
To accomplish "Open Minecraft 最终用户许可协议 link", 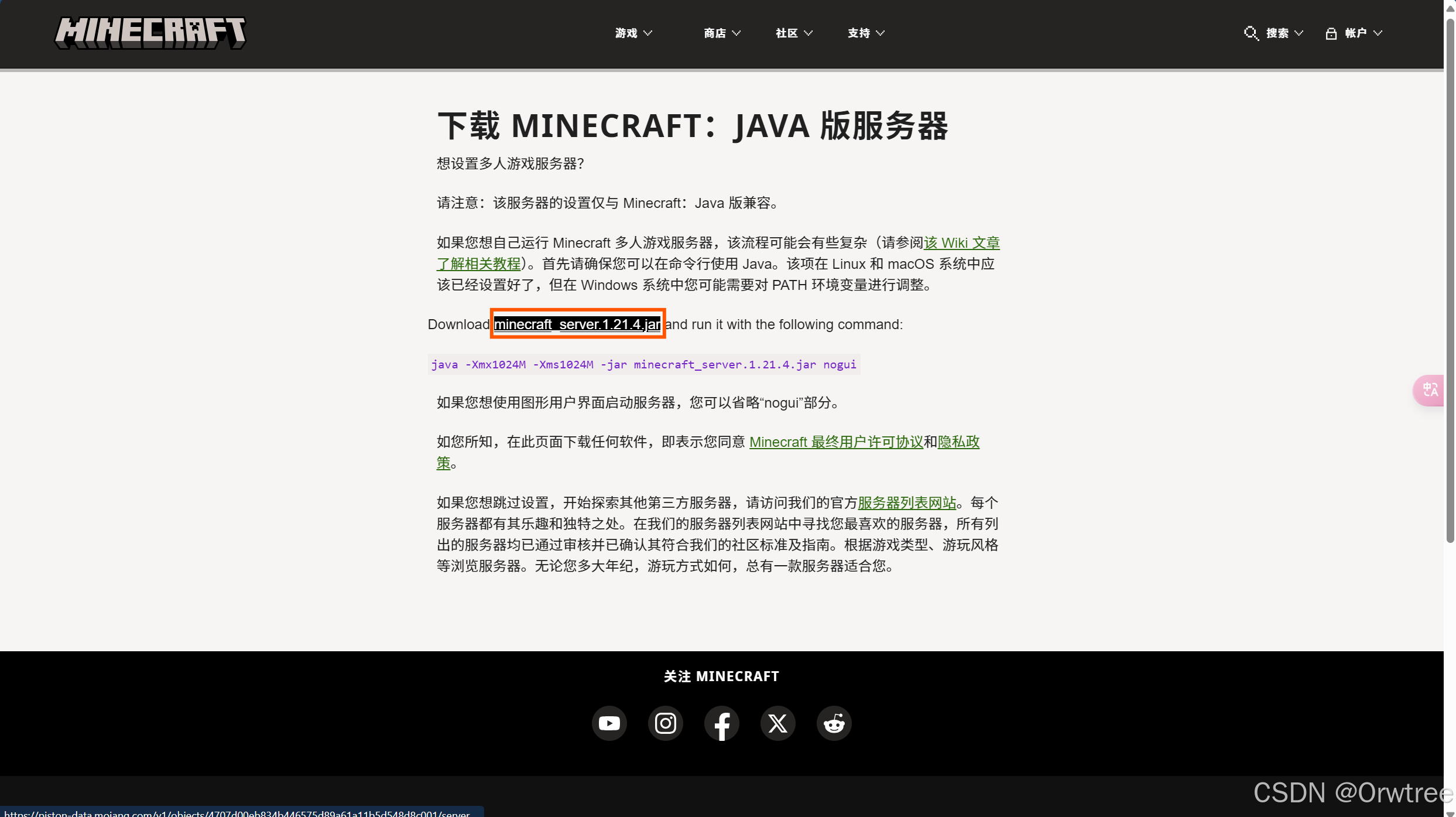I will click(x=836, y=442).
